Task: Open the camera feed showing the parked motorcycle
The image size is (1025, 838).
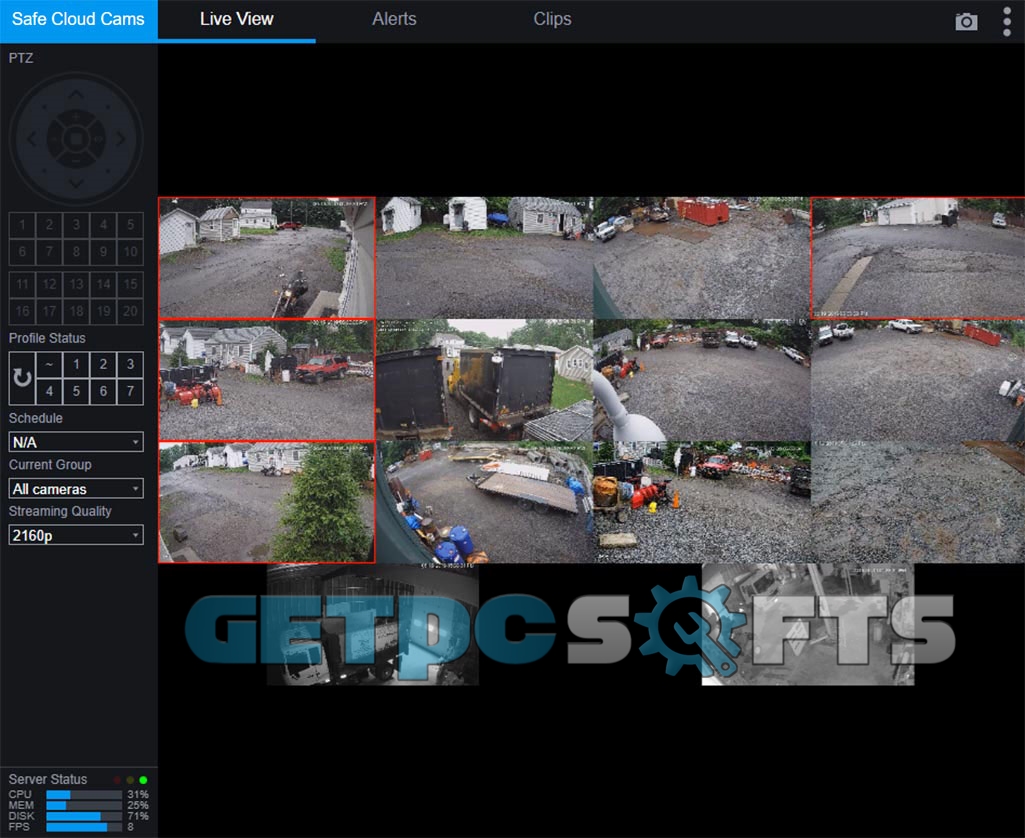Action: 267,258
